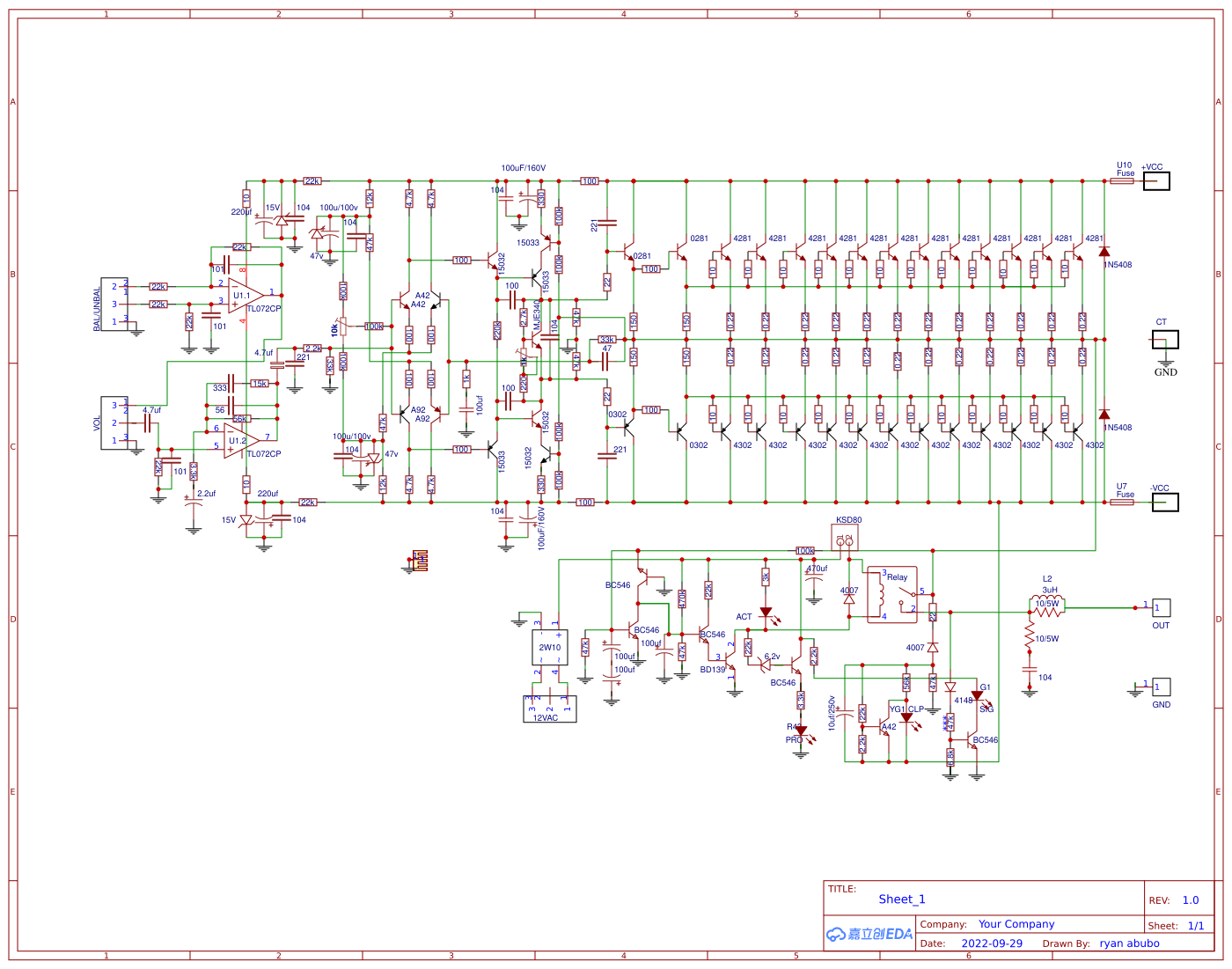Select the U1.2 TL072CP op-amp symbol

(236, 440)
